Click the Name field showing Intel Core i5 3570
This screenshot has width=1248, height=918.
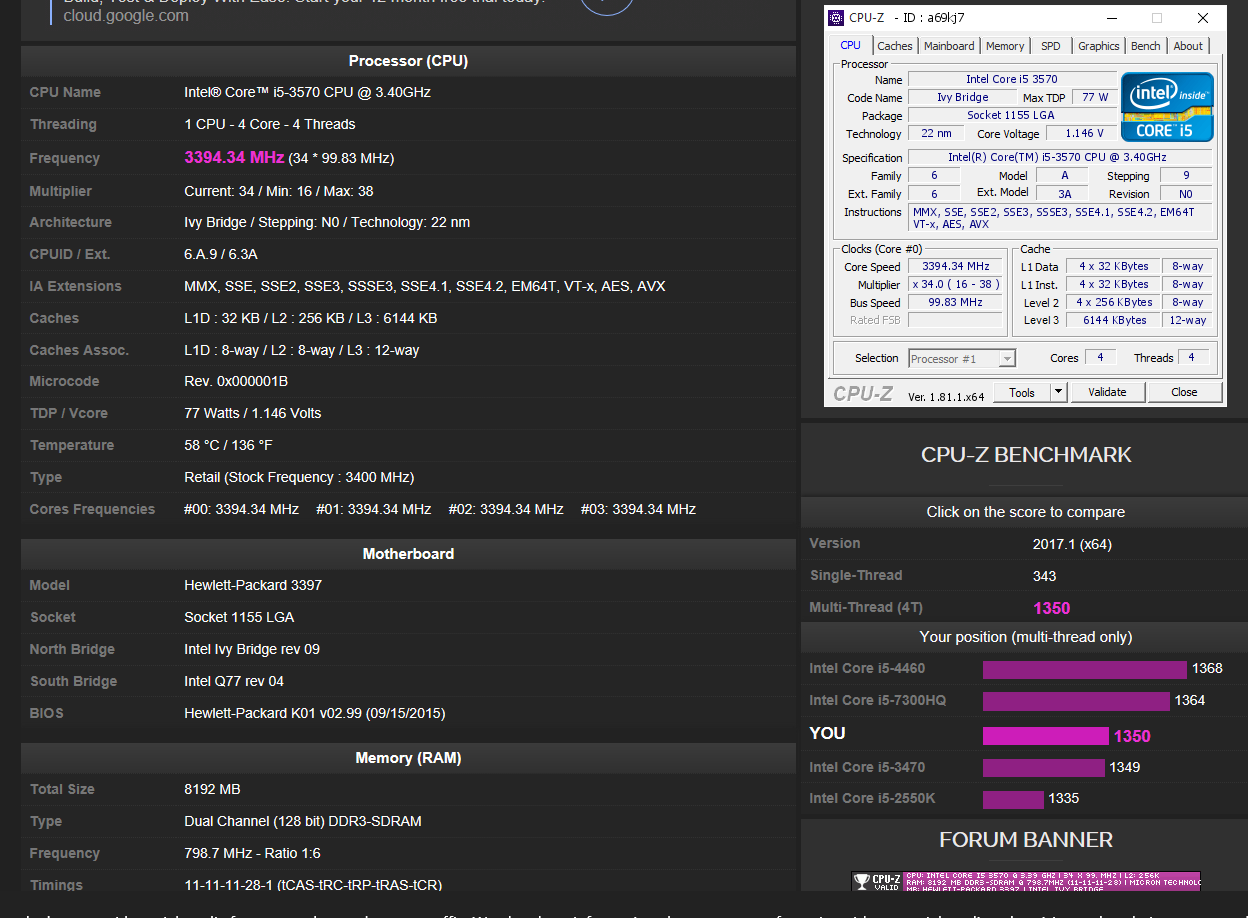[x=1011, y=79]
